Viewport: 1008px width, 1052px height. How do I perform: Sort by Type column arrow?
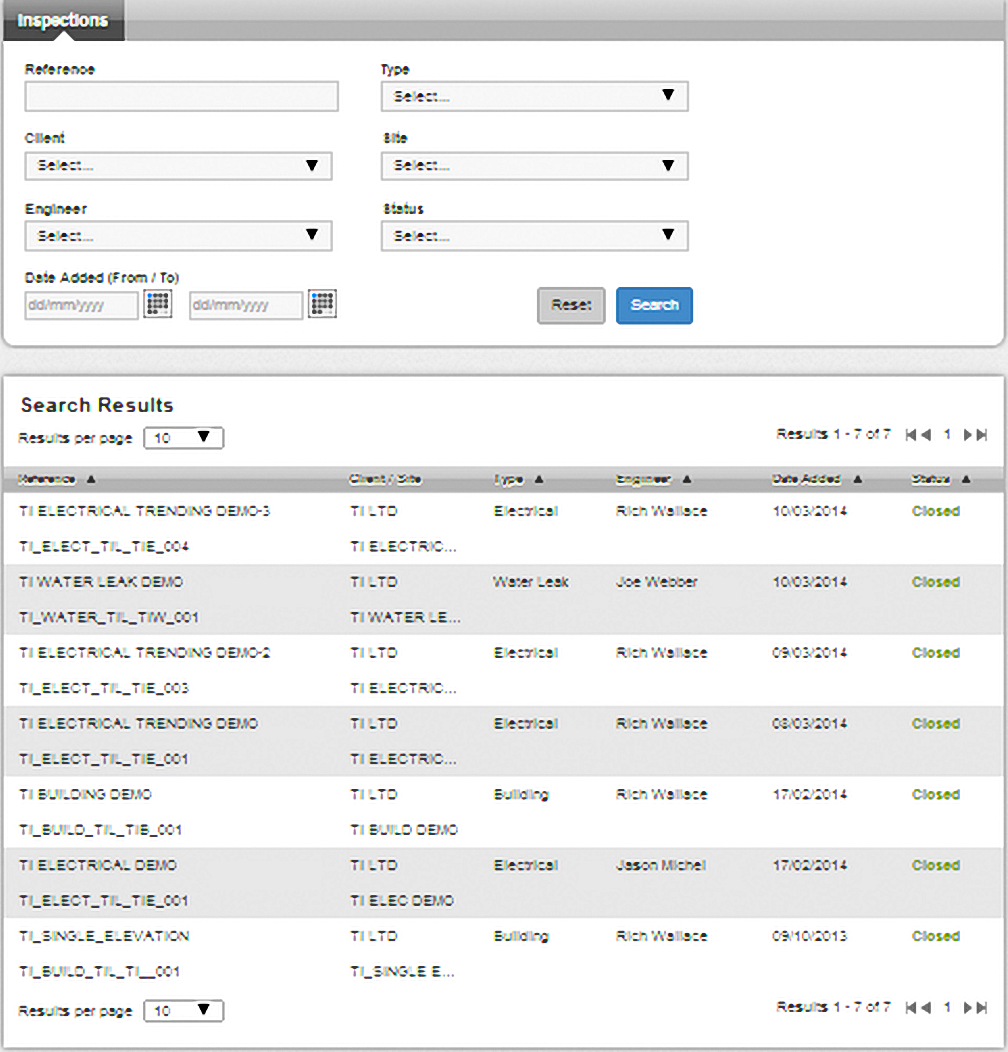(539, 479)
